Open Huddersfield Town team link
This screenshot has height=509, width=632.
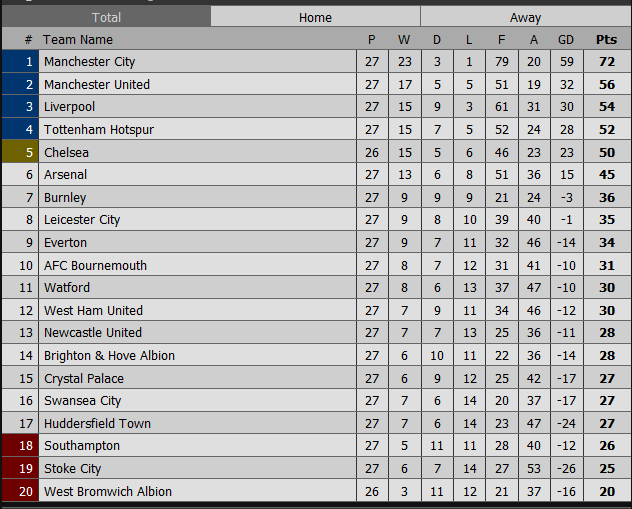[97, 423]
